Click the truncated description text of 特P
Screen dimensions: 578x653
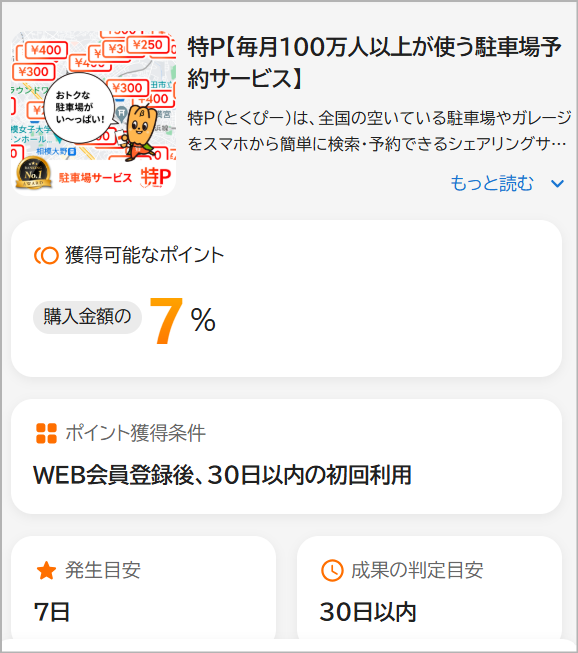379,131
